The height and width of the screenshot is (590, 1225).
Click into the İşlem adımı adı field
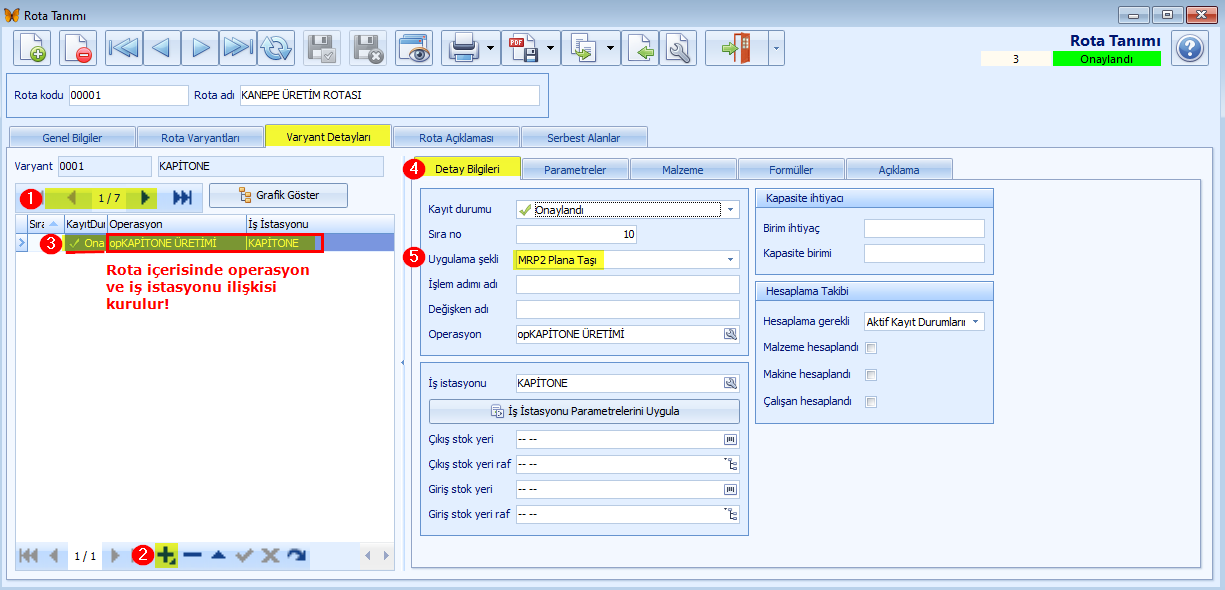click(627, 285)
